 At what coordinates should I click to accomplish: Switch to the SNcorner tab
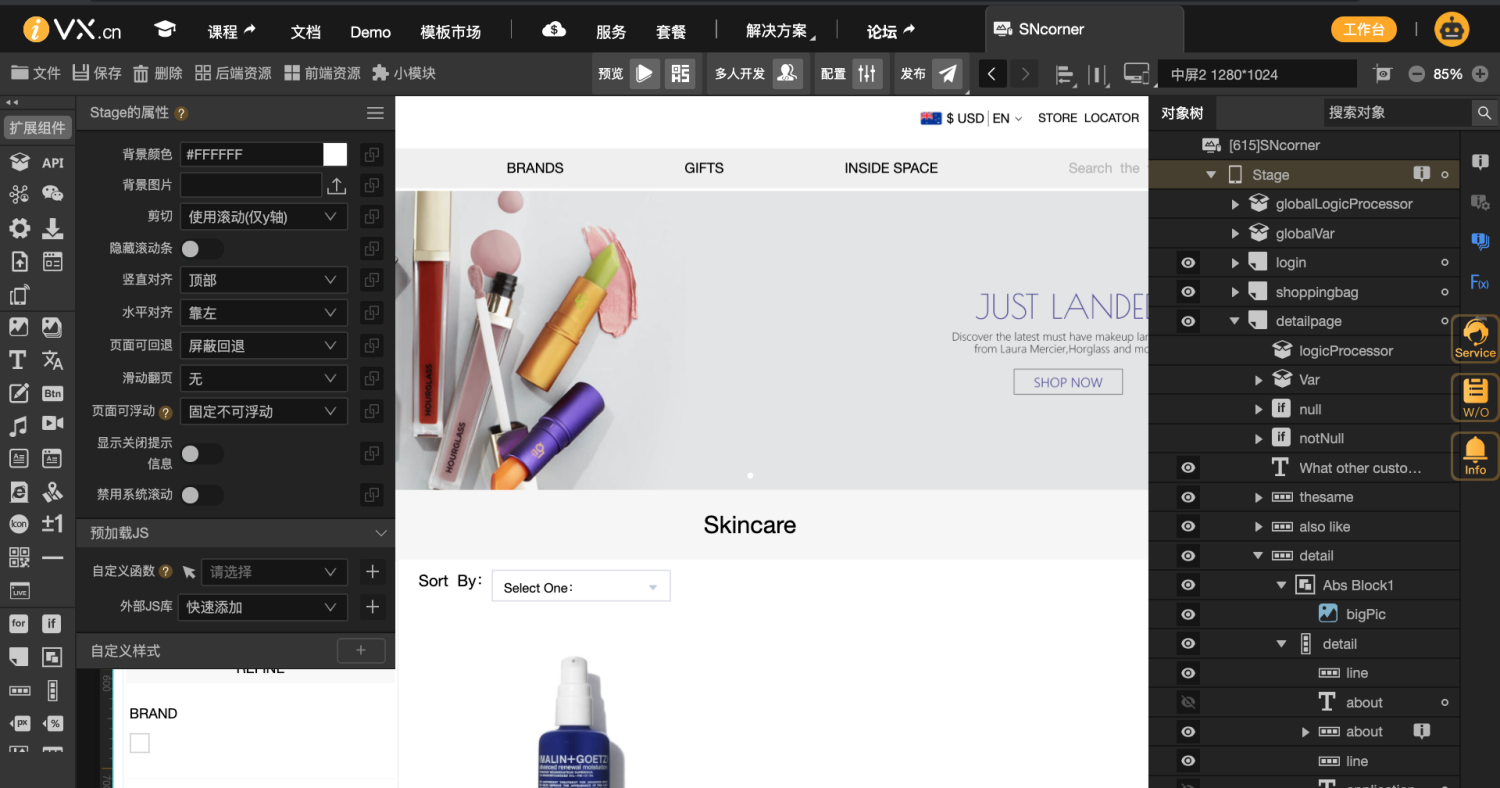(x=1084, y=29)
